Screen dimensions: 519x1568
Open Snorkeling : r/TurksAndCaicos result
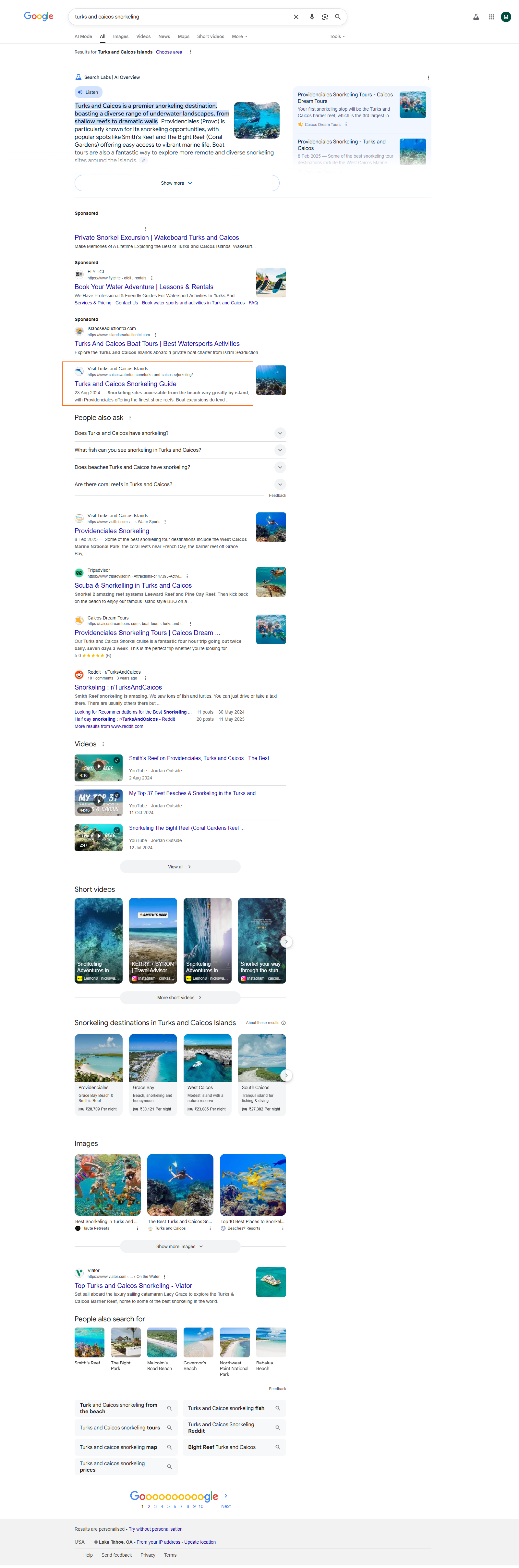pos(118,687)
